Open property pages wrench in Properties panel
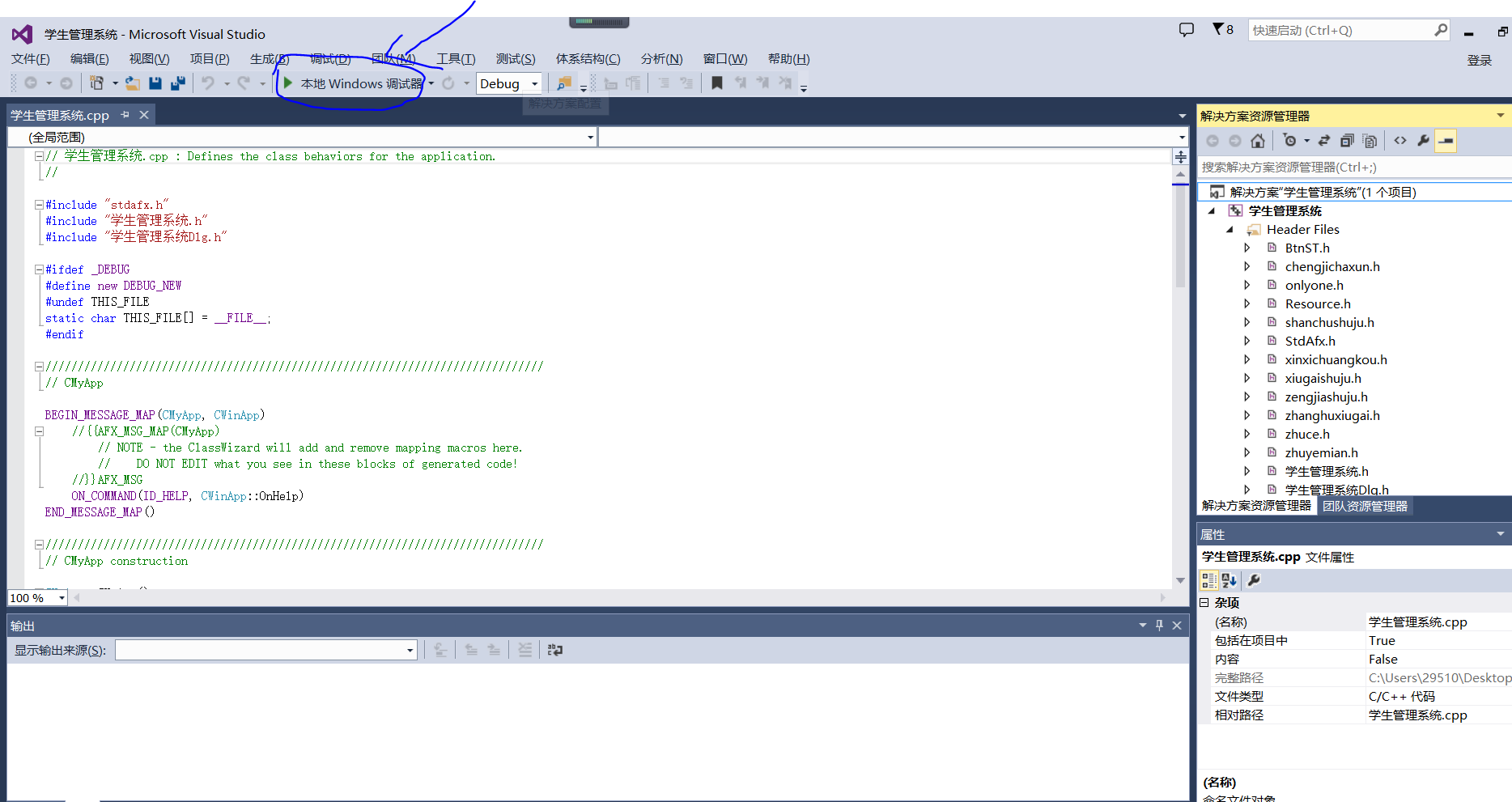Image resolution: width=1512 pixels, height=802 pixels. coord(1254,580)
